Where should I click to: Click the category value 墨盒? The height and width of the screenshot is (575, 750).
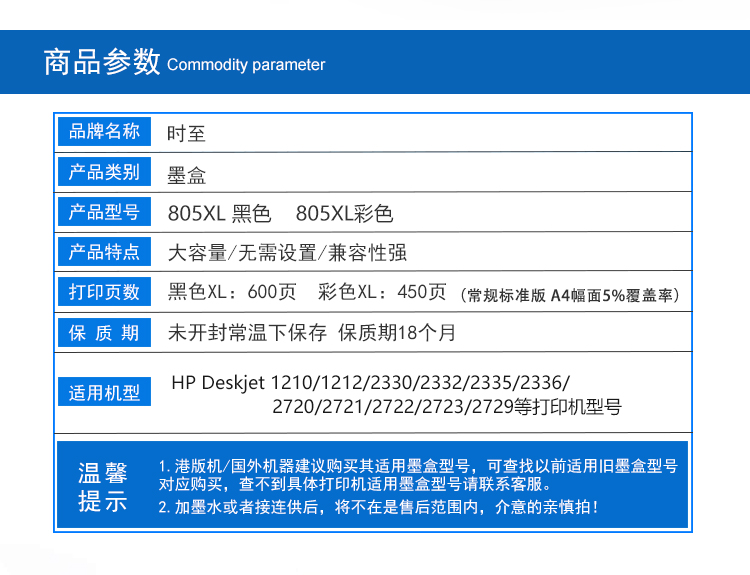(186, 175)
